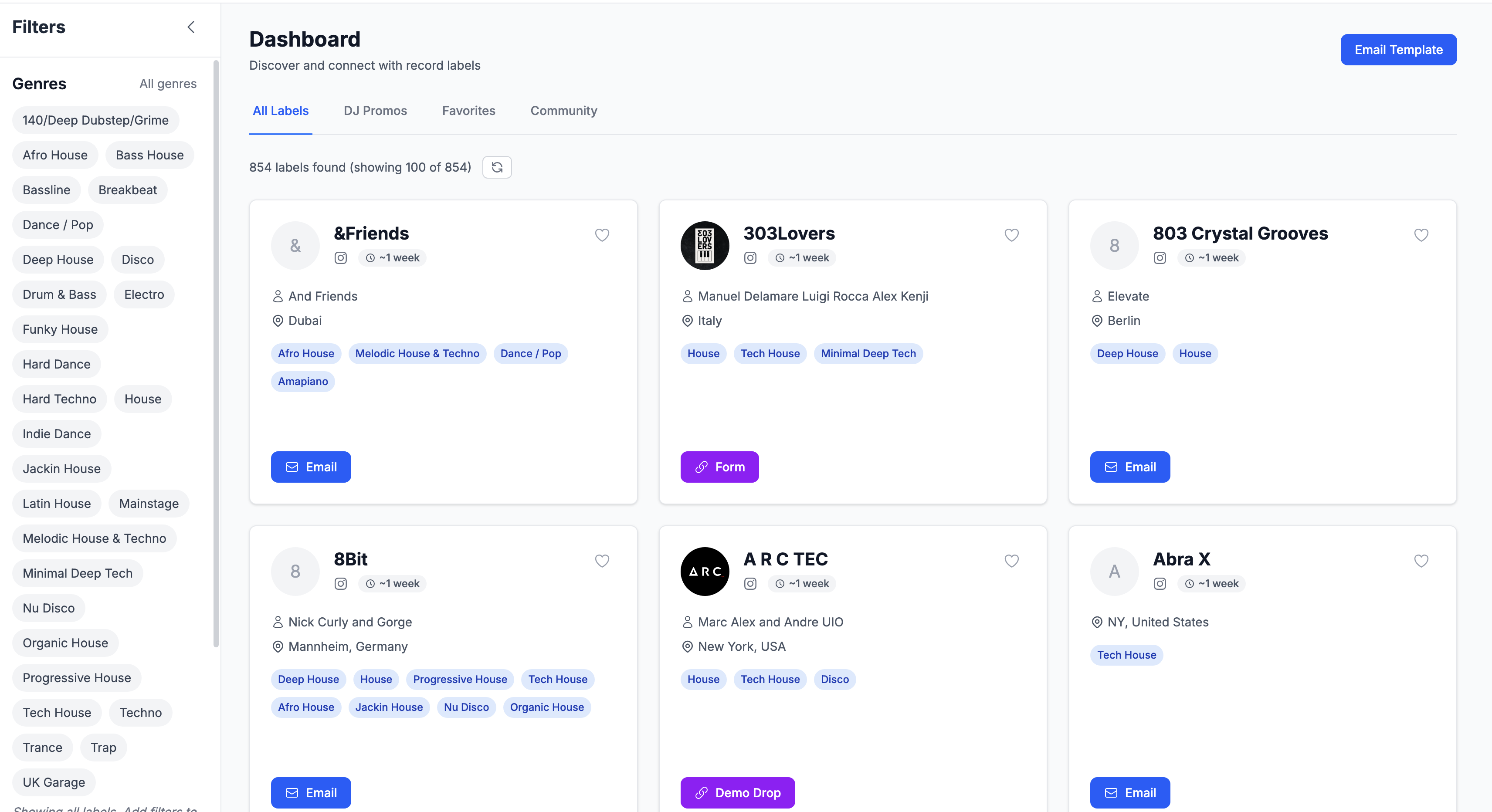Open 8Bit Instagram profile
This screenshot has width=1492, height=812.
coord(341,584)
